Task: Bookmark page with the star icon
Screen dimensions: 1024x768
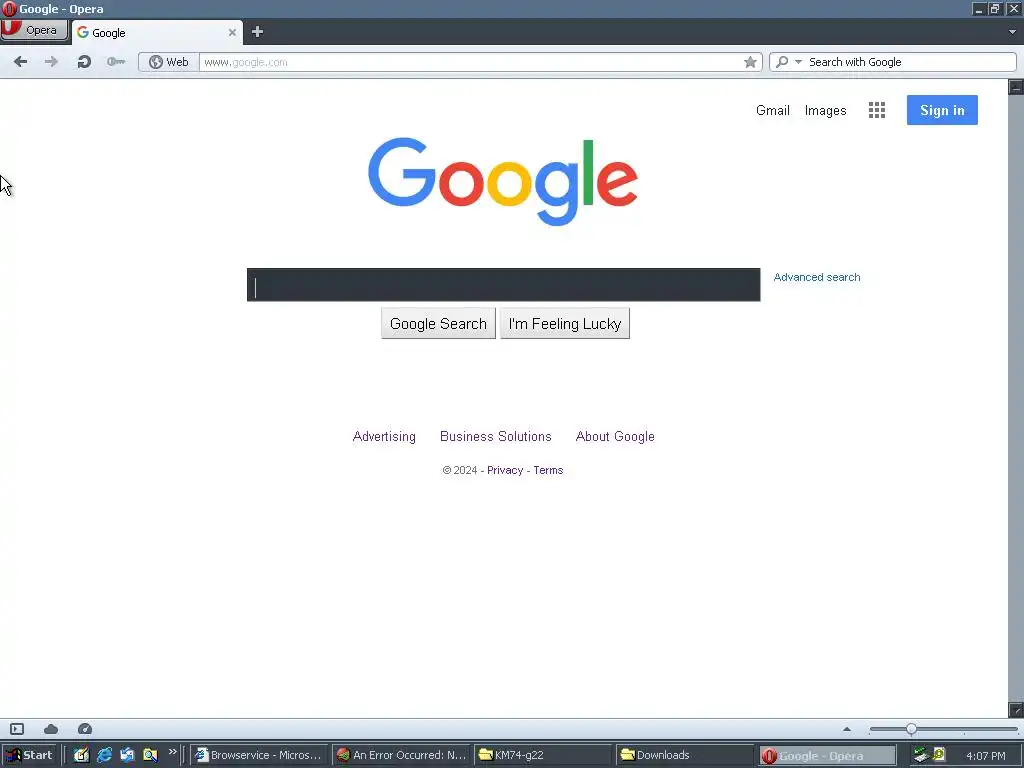Action: pos(750,62)
